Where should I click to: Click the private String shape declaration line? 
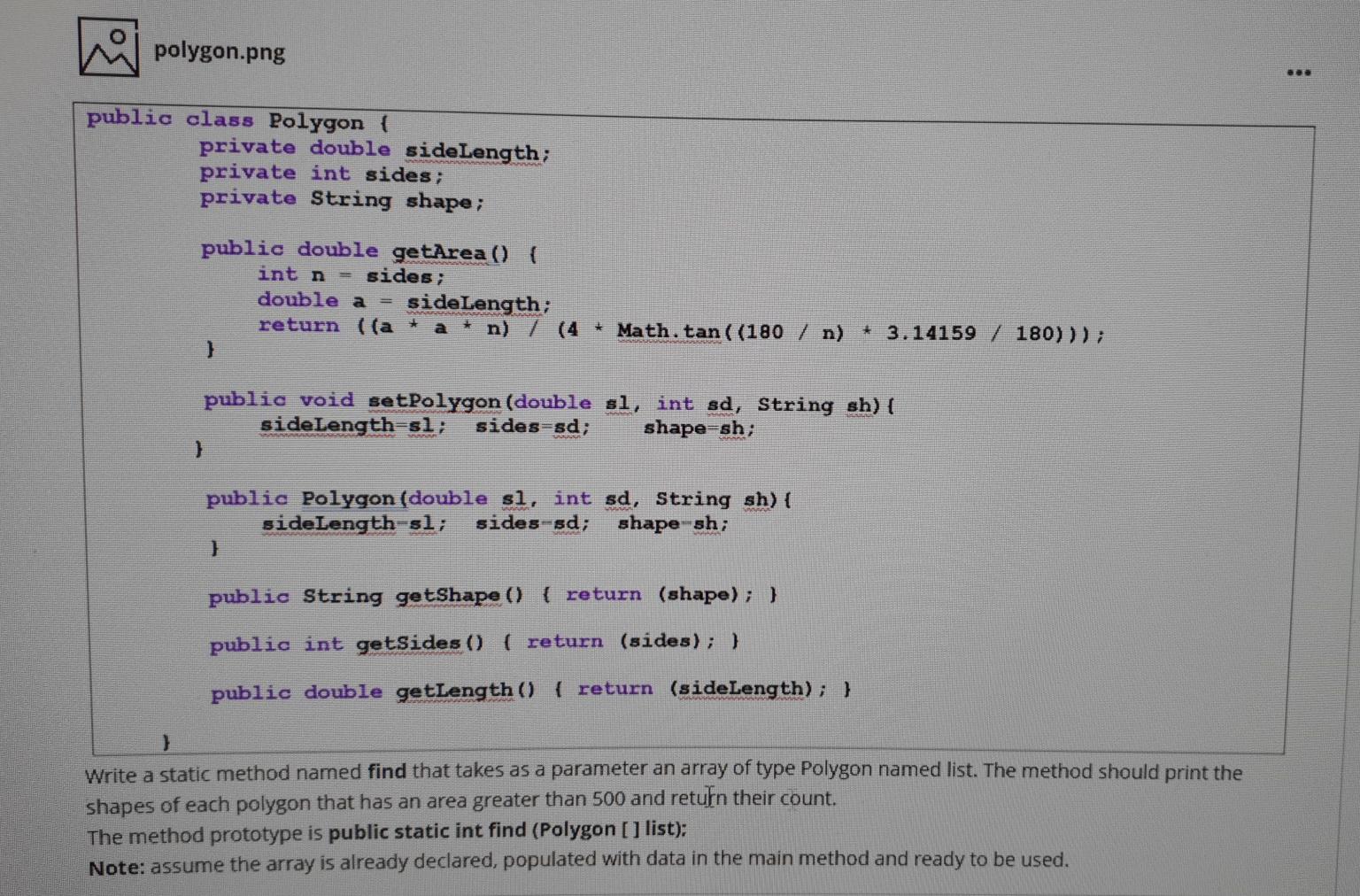click(x=341, y=200)
